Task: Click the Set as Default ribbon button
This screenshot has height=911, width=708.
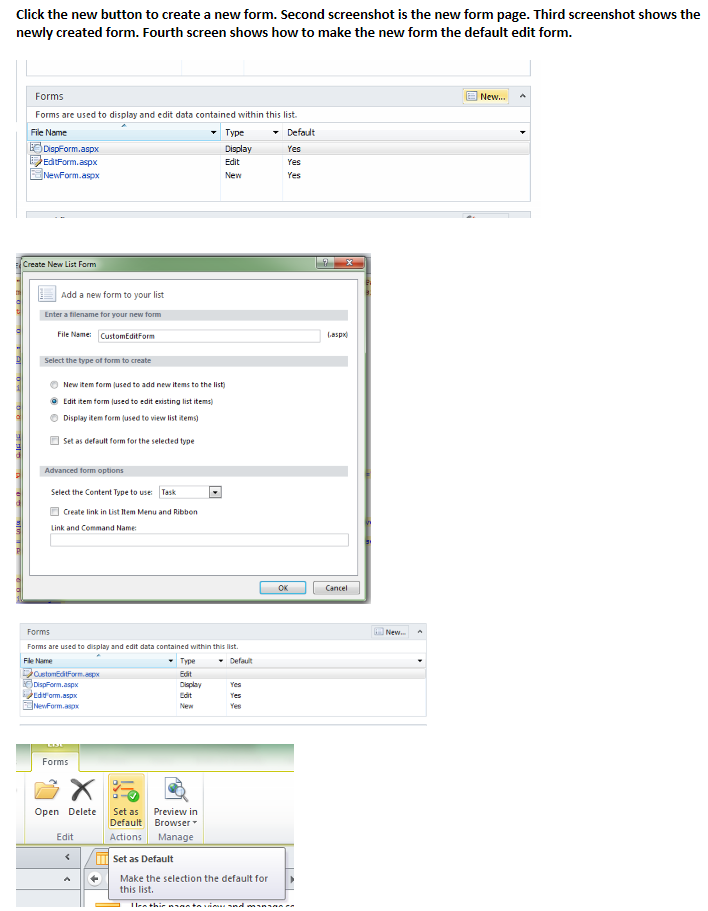Action: click(x=126, y=803)
